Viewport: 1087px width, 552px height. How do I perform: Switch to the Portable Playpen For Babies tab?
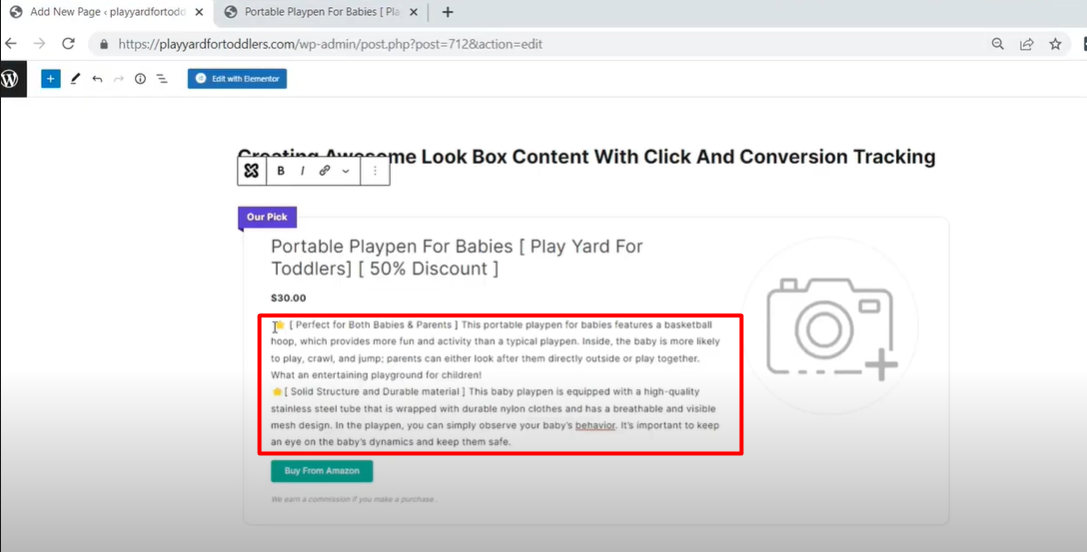[319, 12]
